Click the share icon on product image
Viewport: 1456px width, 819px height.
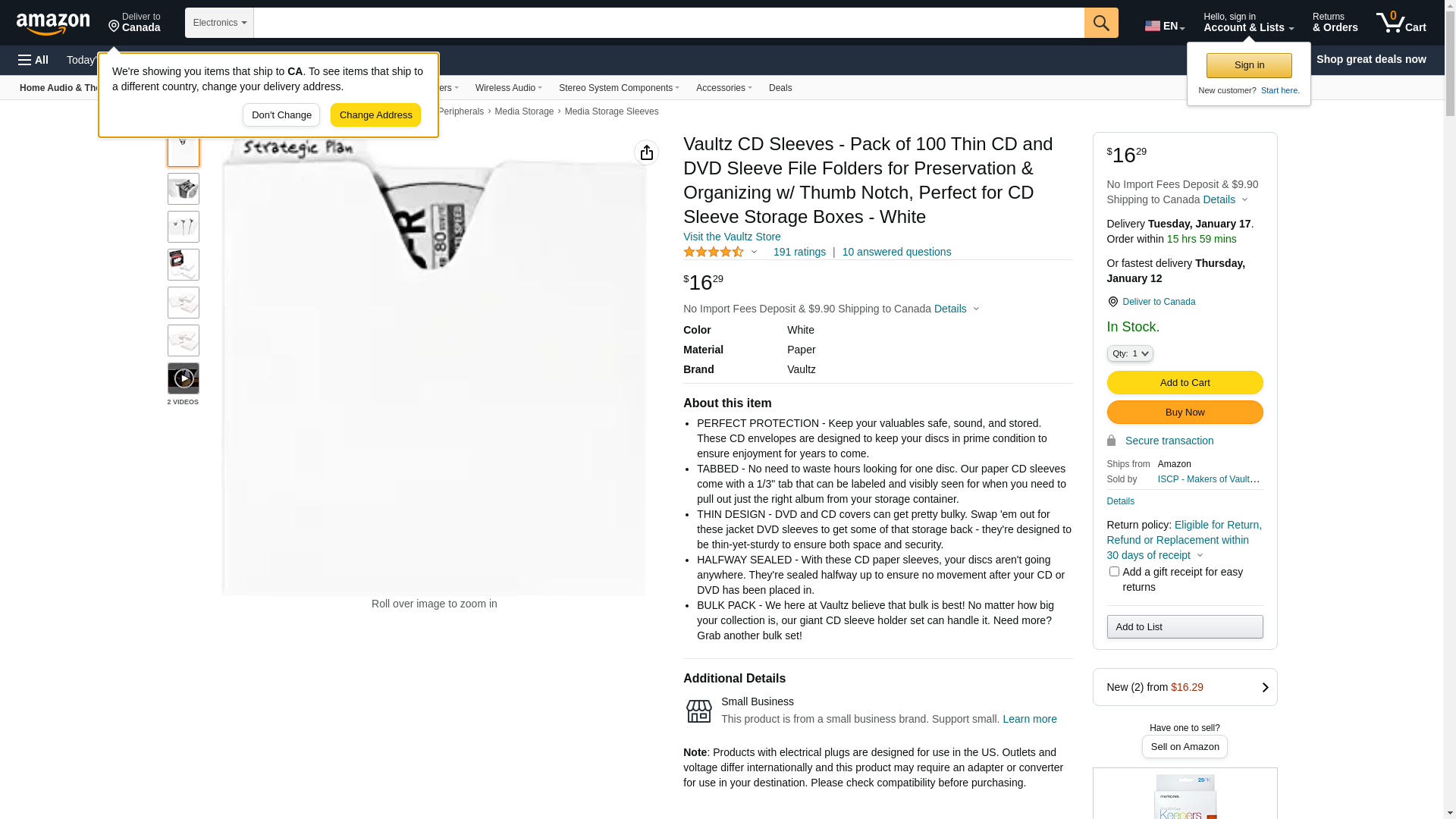click(646, 152)
